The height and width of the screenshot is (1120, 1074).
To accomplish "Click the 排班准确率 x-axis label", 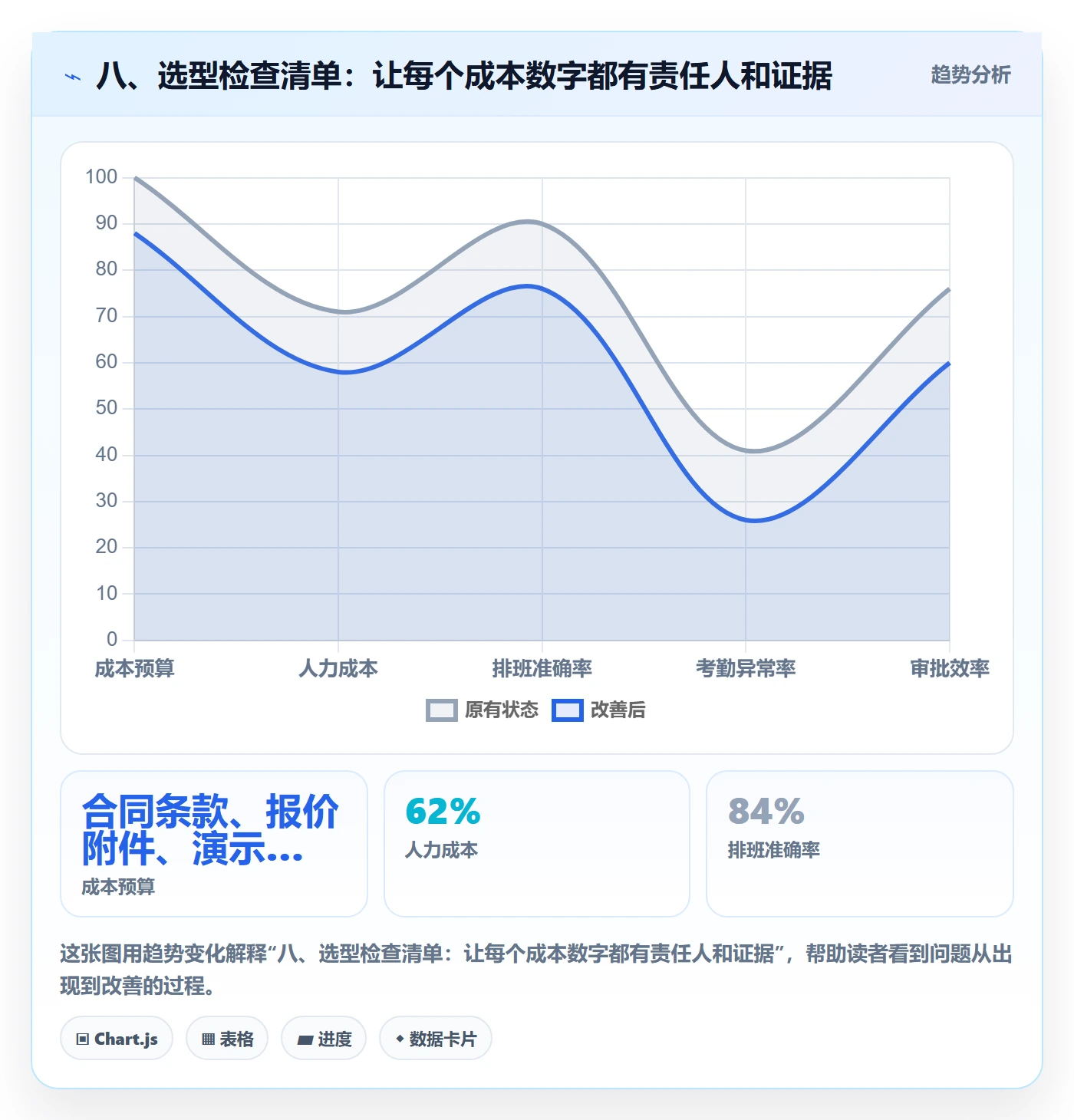I will coord(542,669).
